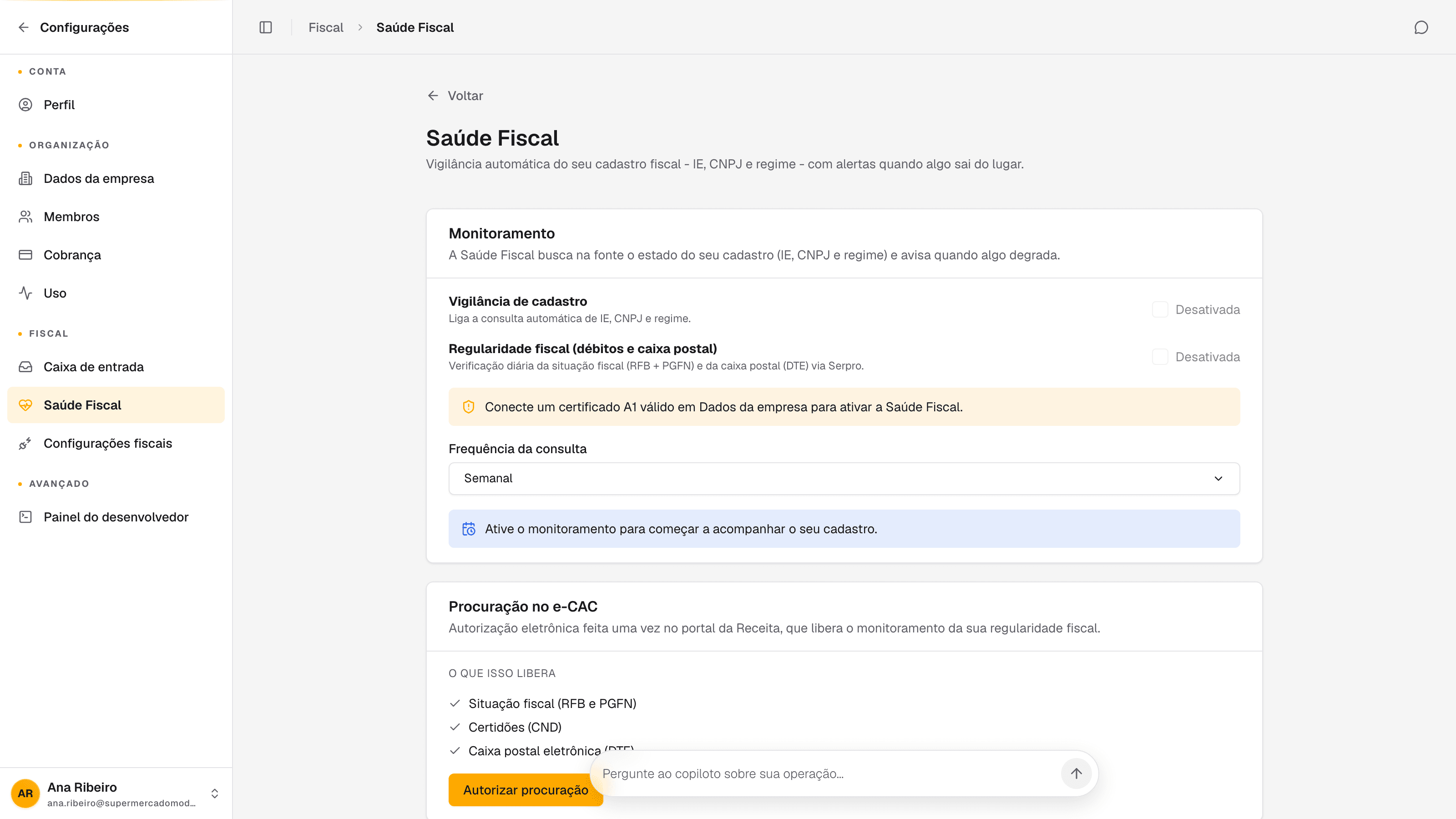This screenshot has width=1456, height=819.
Task: Click the calendar clock icon in blue notice
Action: pos(469,528)
